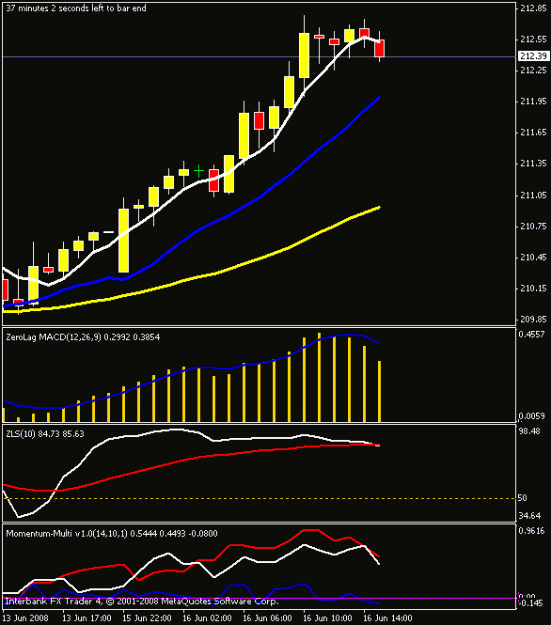Click the 98.48 scale value in ZLS panel

pos(529,431)
